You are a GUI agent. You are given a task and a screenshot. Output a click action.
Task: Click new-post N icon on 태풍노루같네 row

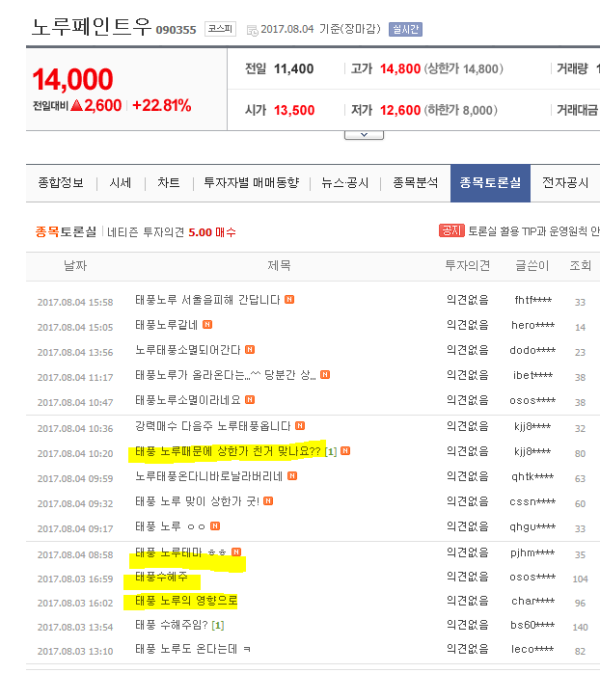tap(207, 324)
